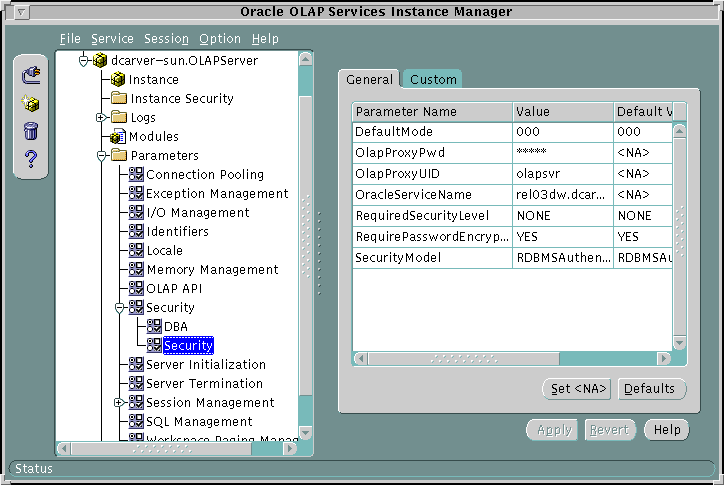
Task: Click icon of the expanded Security parent node
Action: tap(136, 307)
